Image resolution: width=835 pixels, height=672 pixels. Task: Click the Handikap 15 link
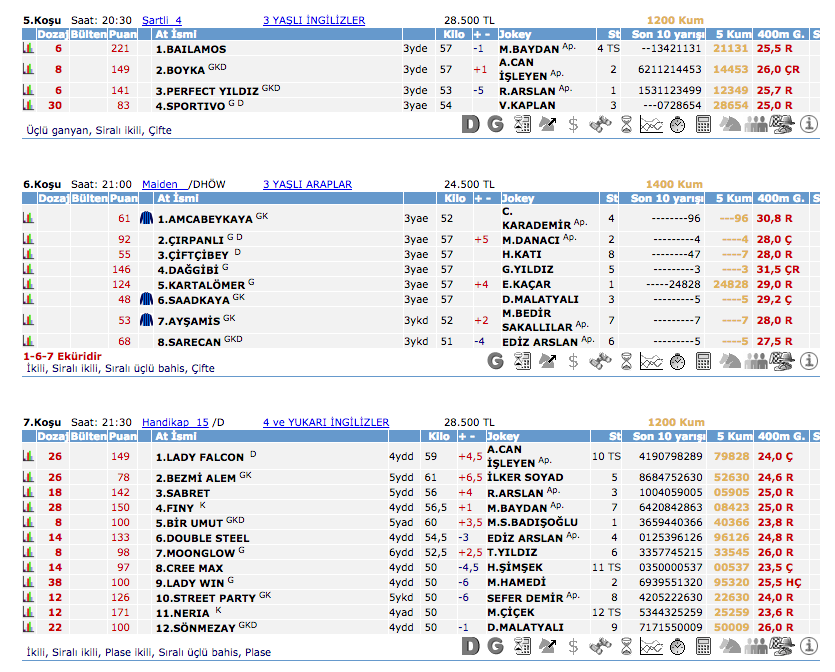point(175,423)
